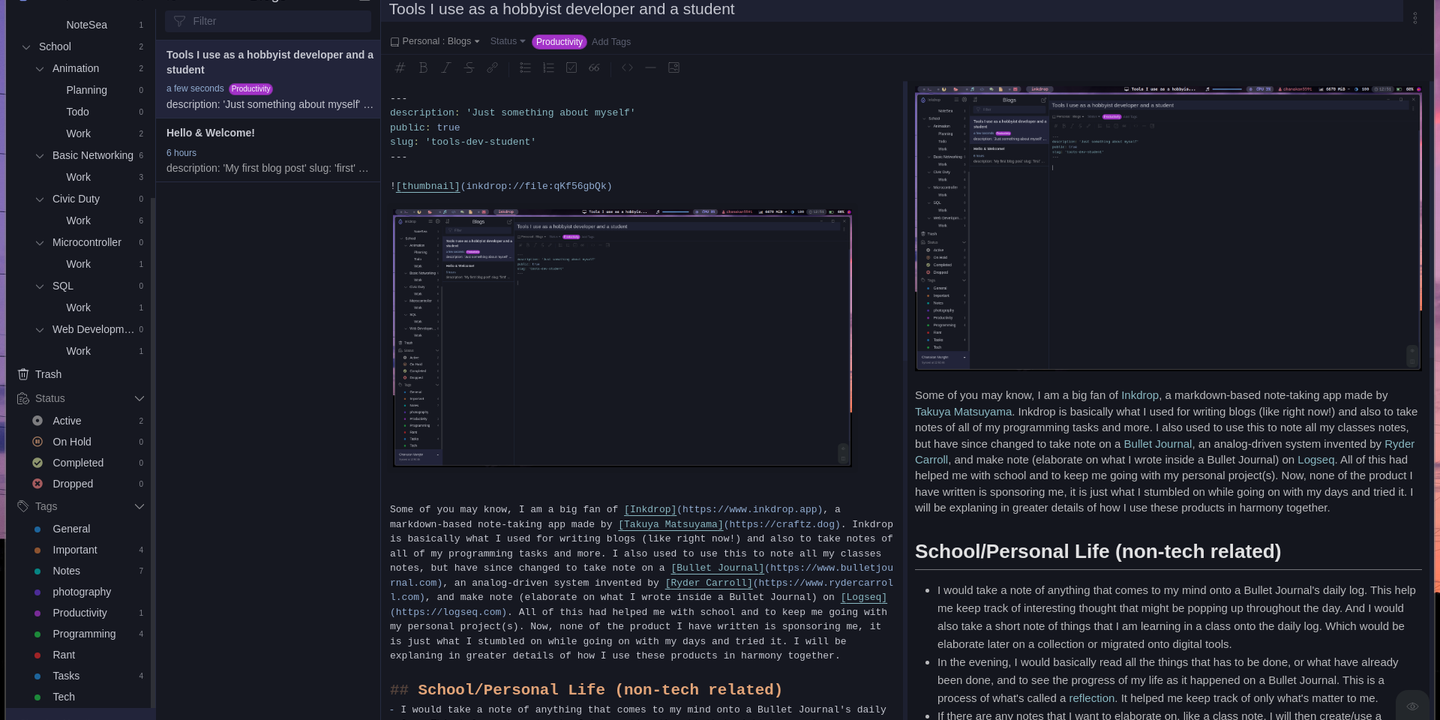Open the Personal : Blogs notebook dropdown
This screenshot has height=720, width=1440.
click(x=435, y=42)
